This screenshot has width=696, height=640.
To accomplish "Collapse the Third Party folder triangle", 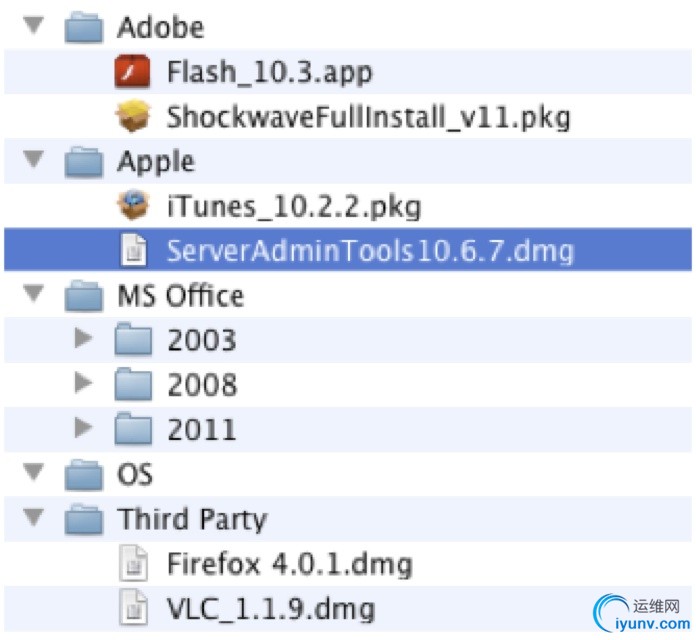I will click(33, 518).
